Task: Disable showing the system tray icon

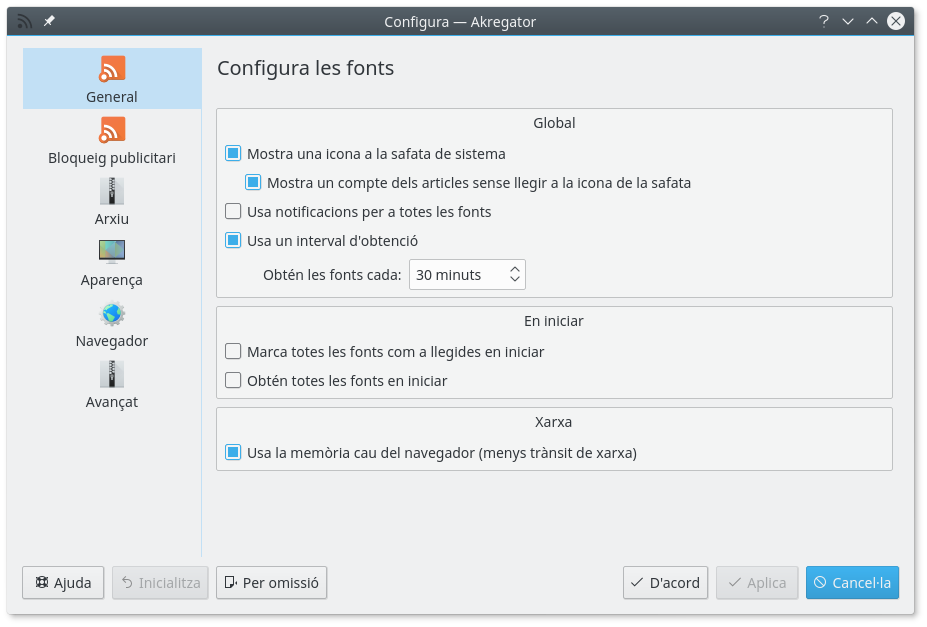Action: pyautogui.click(x=233, y=154)
